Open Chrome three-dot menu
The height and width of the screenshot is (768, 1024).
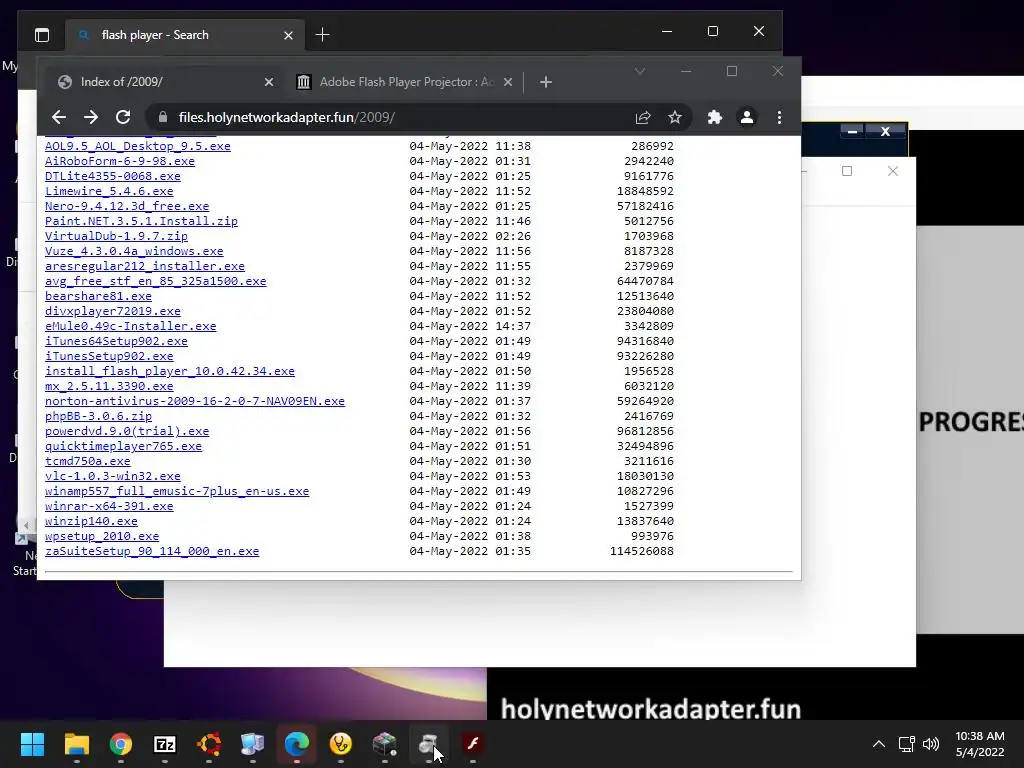(x=779, y=118)
